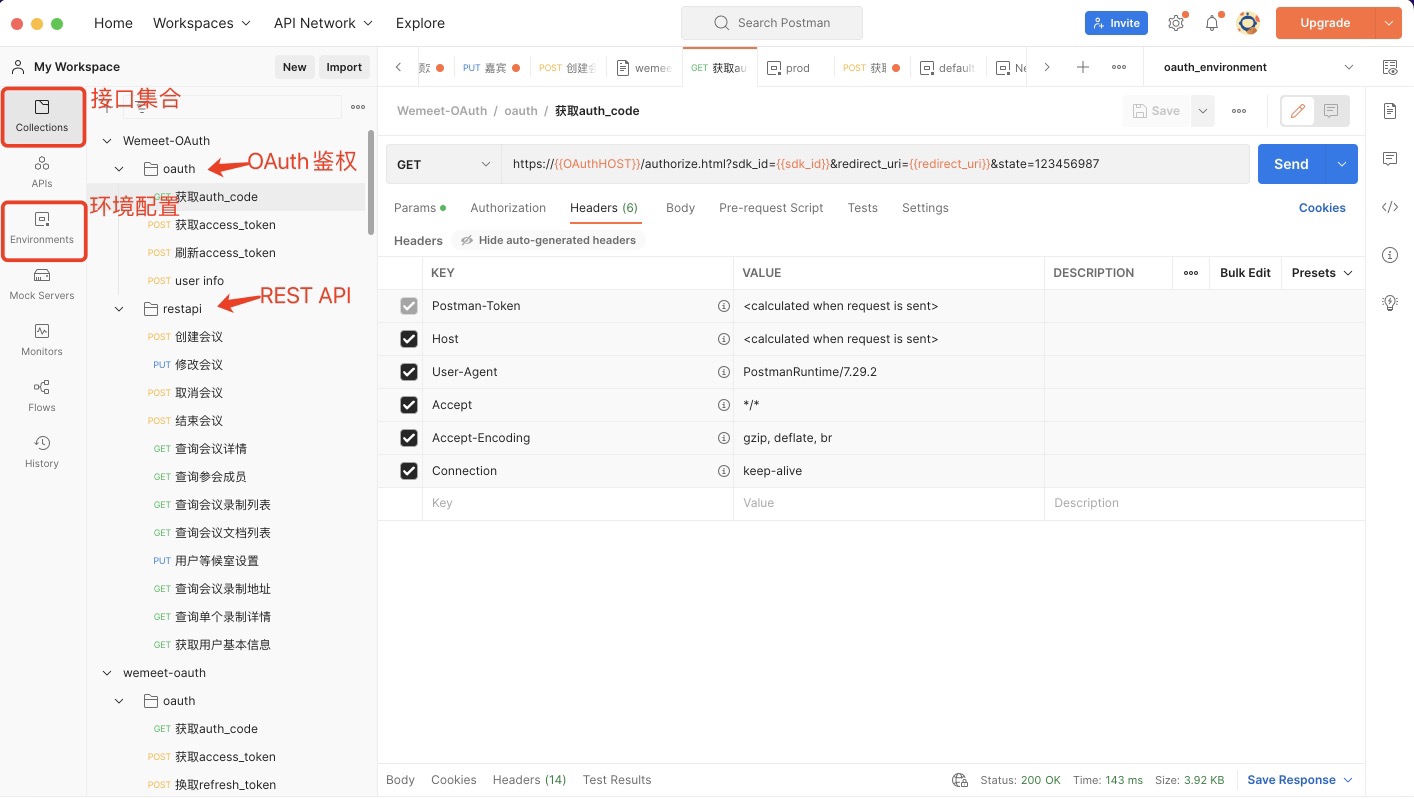Viewport: 1414px width, 799px height.
Task: Open the request info icon in right sidebar
Action: pos(1390,255)
